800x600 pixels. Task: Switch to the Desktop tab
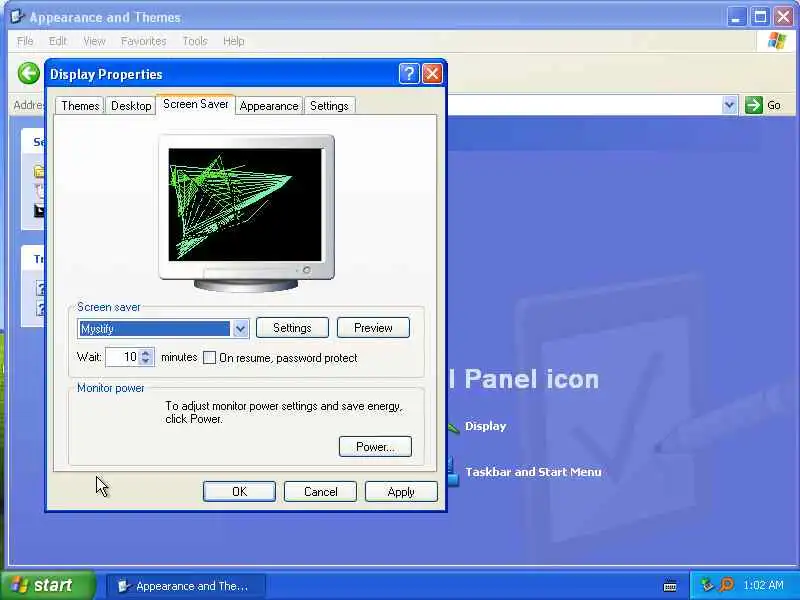click(131, 106)
